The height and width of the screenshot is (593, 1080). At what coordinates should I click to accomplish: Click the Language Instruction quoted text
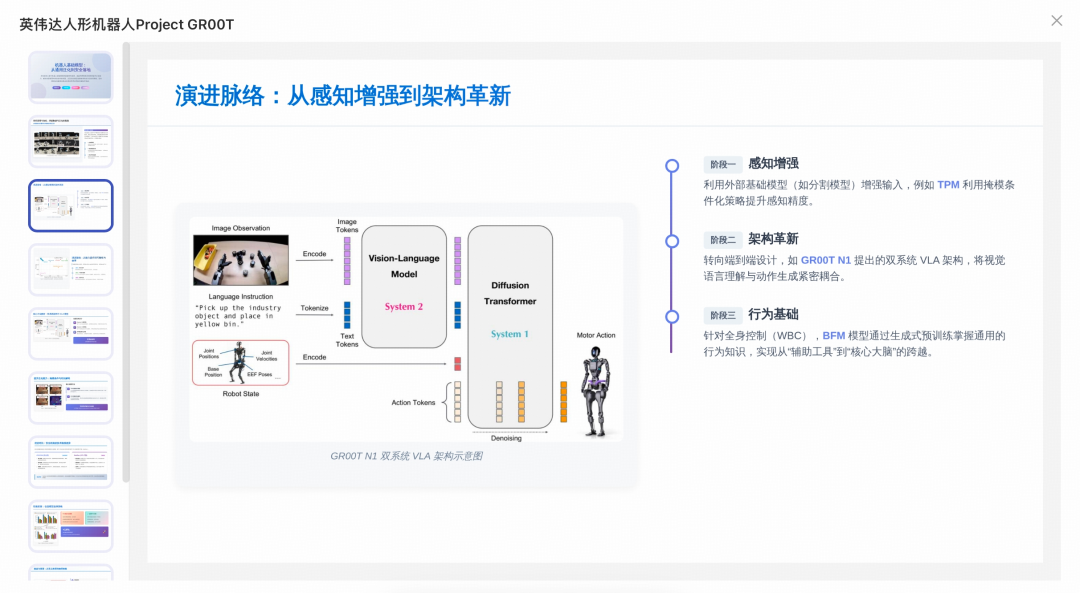tap(238, 316)
